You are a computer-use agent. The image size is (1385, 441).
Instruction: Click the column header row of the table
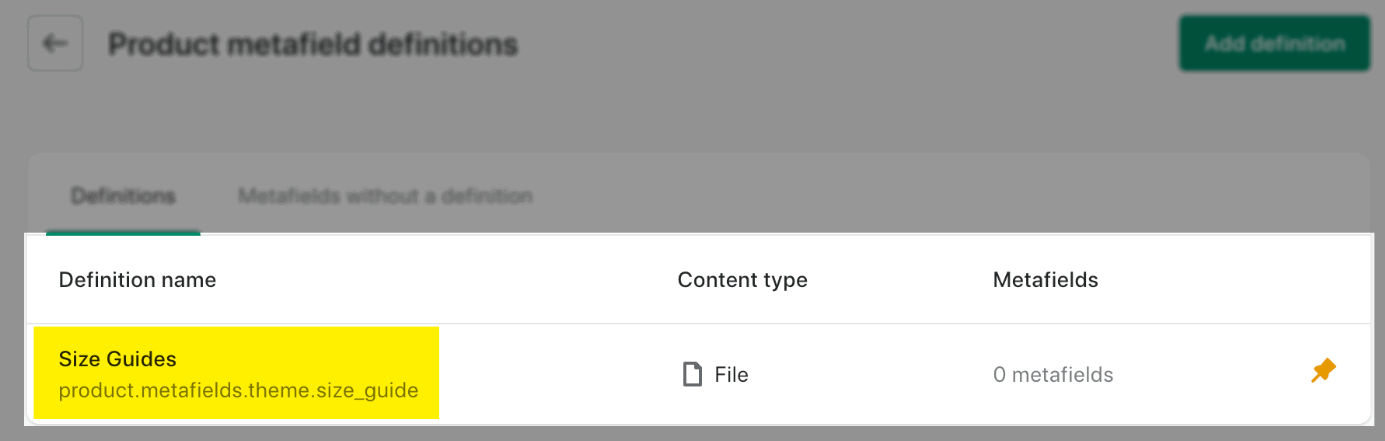699,280
